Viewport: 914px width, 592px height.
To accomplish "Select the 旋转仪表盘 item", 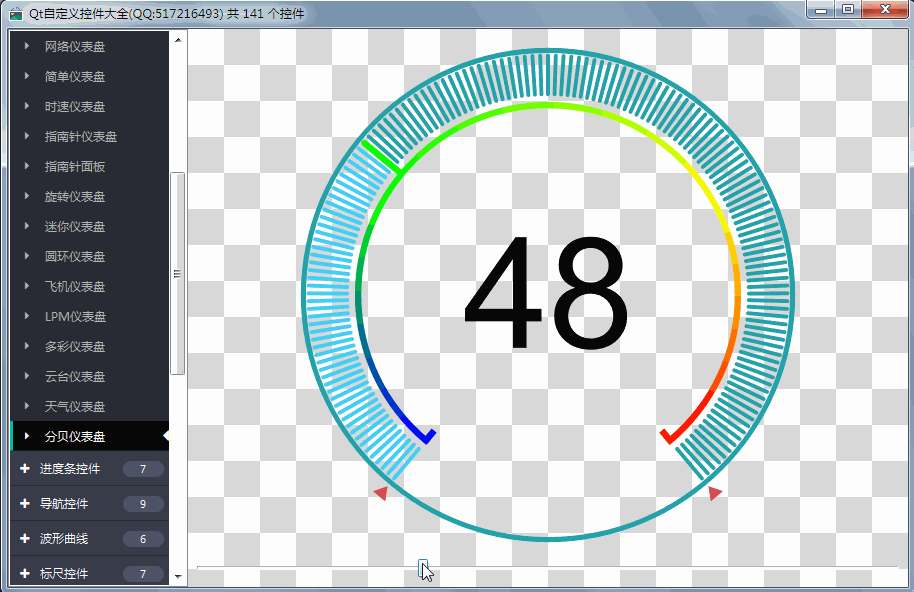I will pyautogui.click(x=75, y=196).
